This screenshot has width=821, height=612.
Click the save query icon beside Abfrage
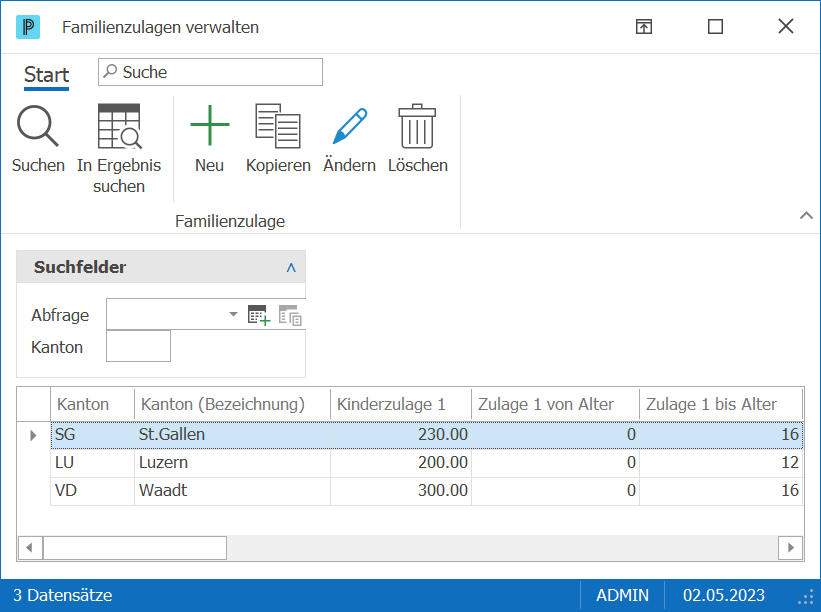[259, 315]
